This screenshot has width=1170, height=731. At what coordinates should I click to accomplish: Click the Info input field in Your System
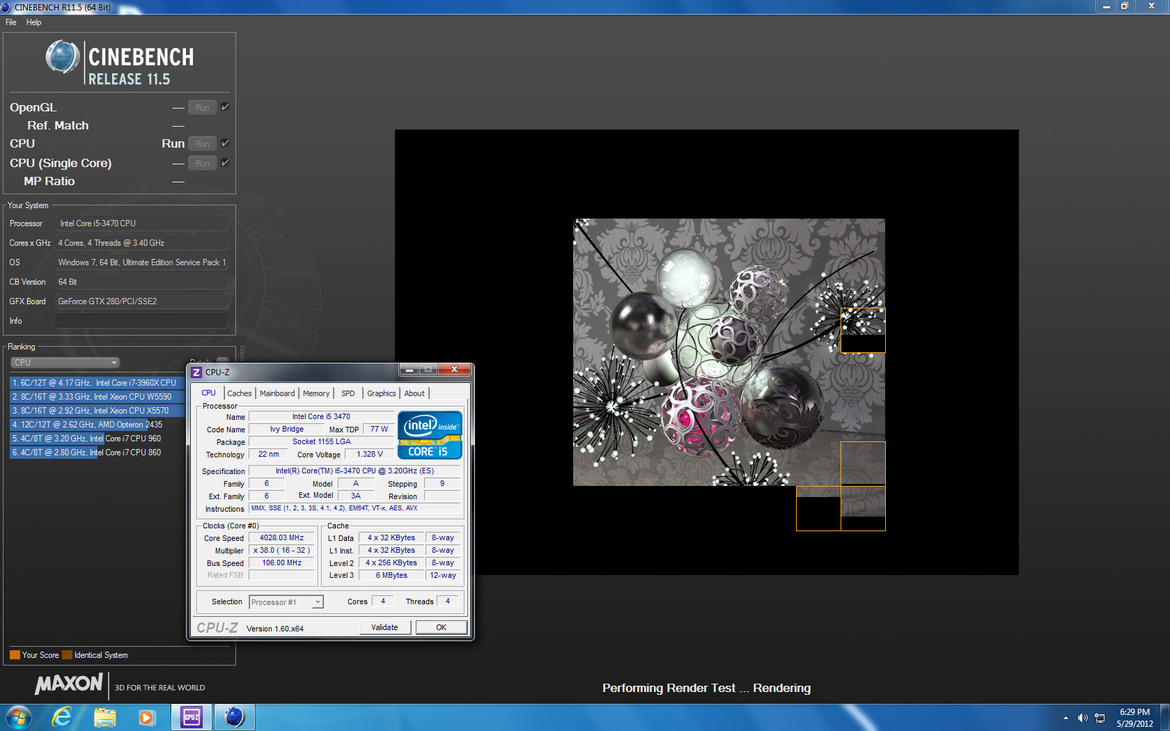141,321
